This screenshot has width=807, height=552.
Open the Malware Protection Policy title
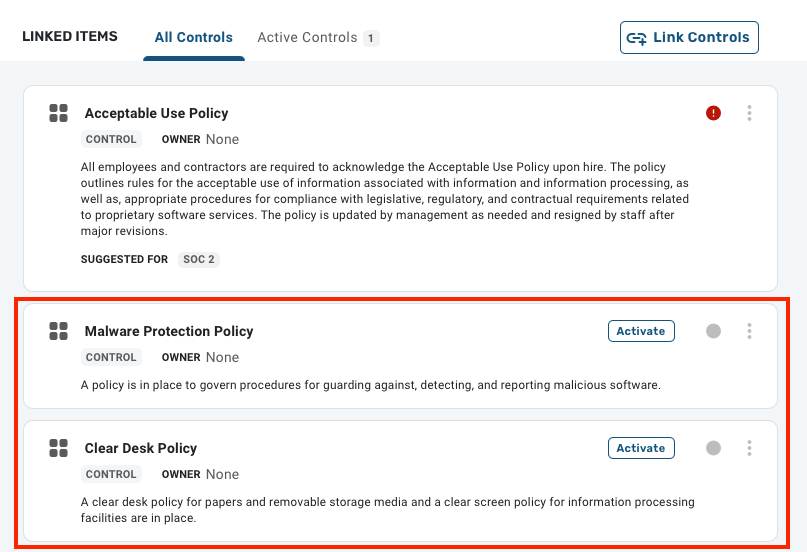(x=169, y=331)
